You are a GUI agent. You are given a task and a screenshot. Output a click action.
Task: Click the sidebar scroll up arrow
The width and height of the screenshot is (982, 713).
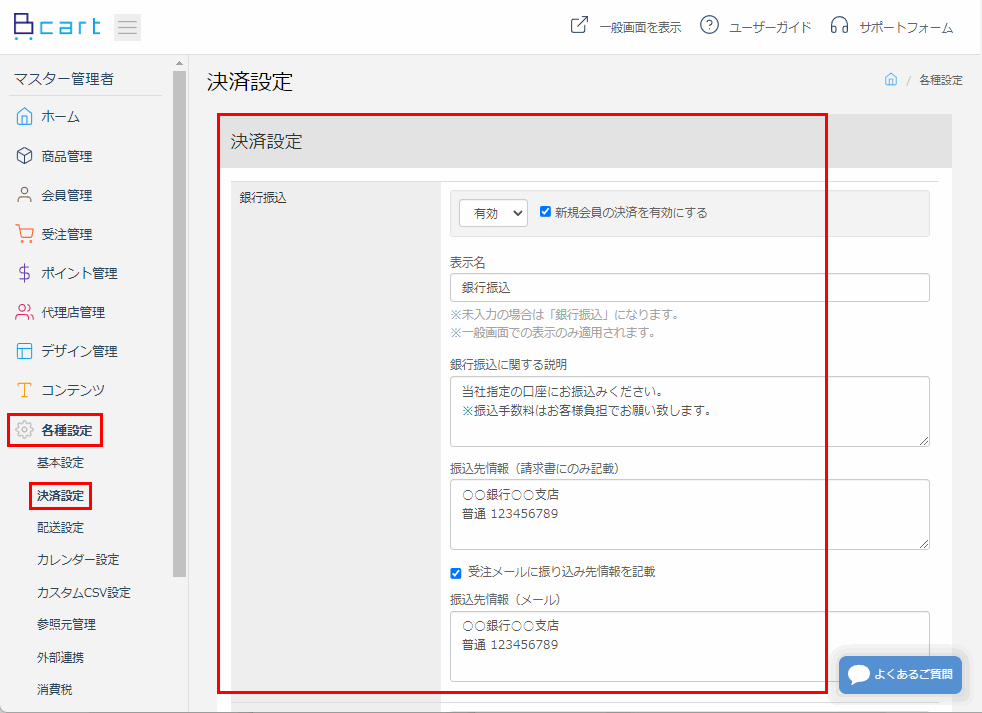180,63
